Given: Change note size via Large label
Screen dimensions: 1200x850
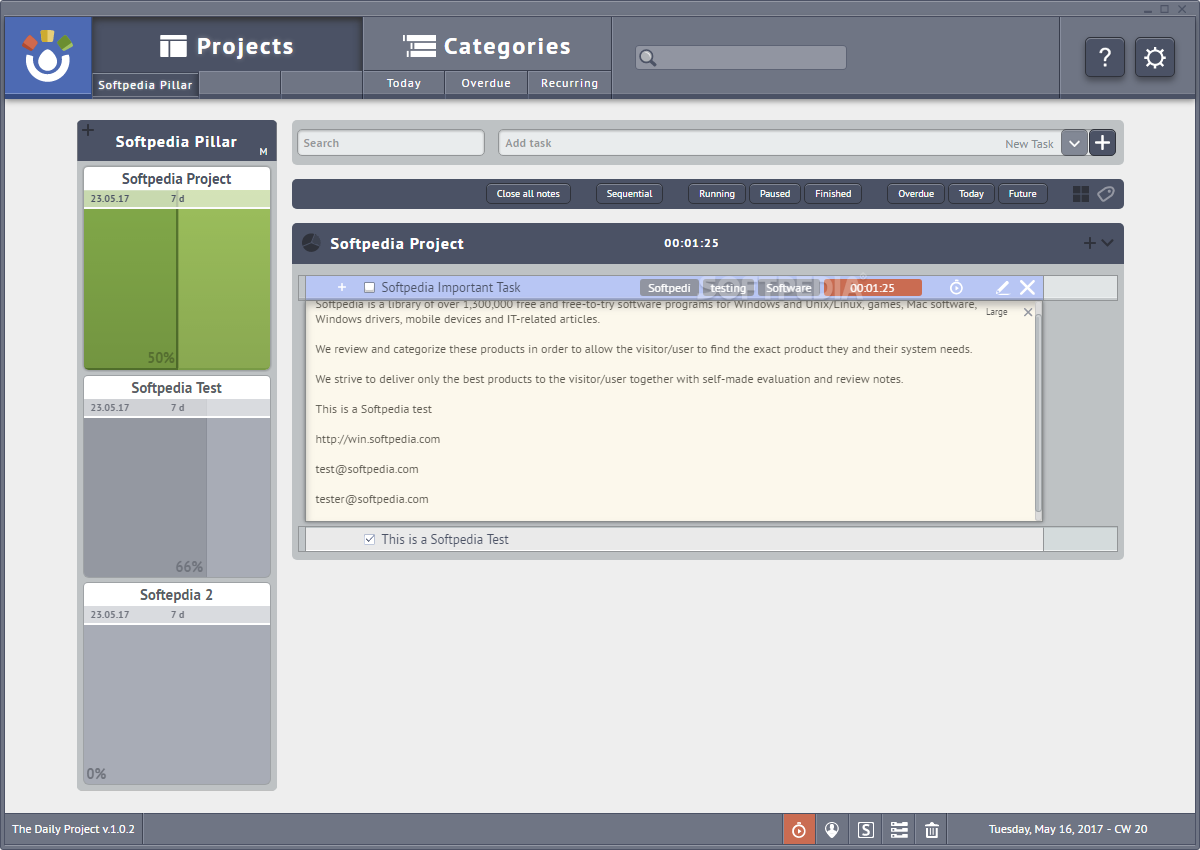Looking at the screenshot, I should tap(997, 312).
